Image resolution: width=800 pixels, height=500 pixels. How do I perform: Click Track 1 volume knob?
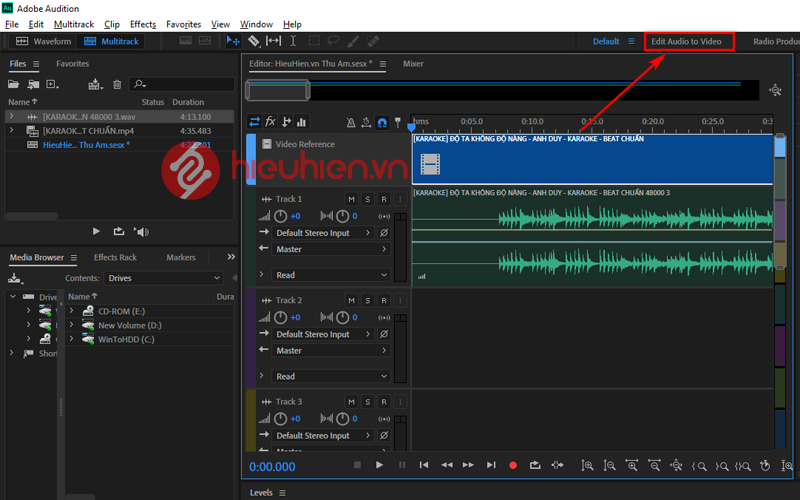[x=281, y=216]
